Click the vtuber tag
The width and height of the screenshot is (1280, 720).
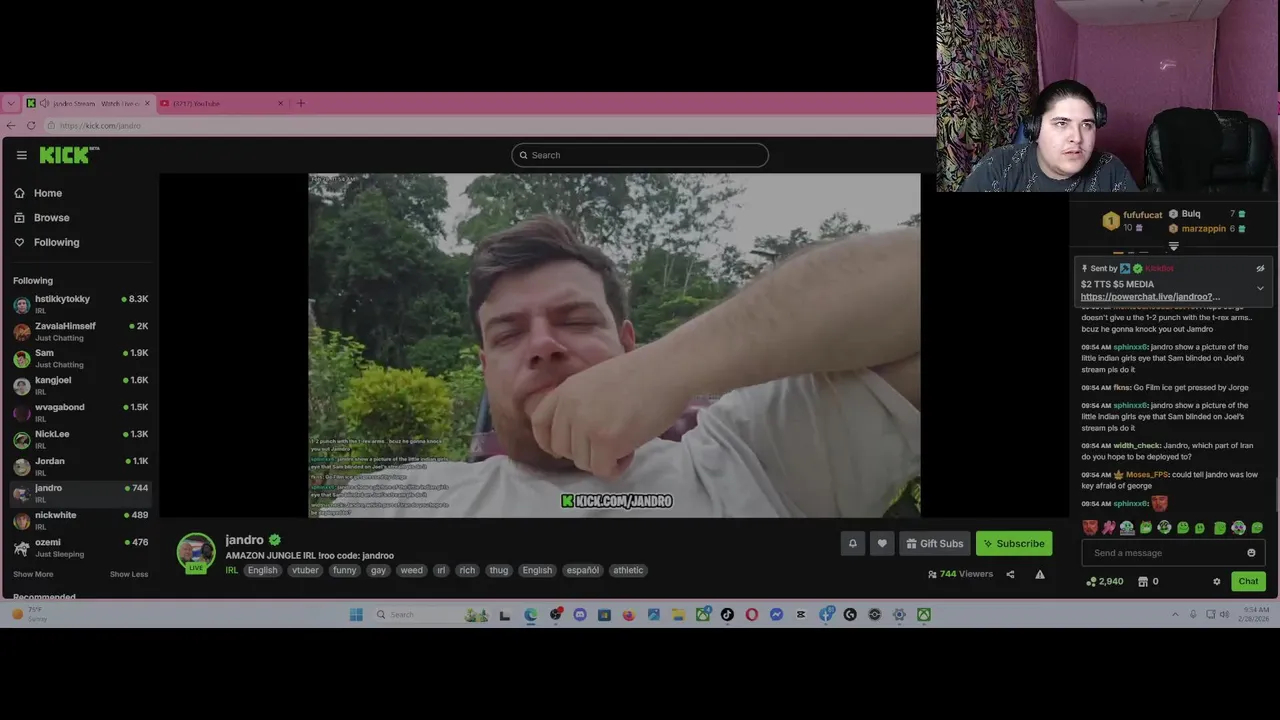point(305,570)
